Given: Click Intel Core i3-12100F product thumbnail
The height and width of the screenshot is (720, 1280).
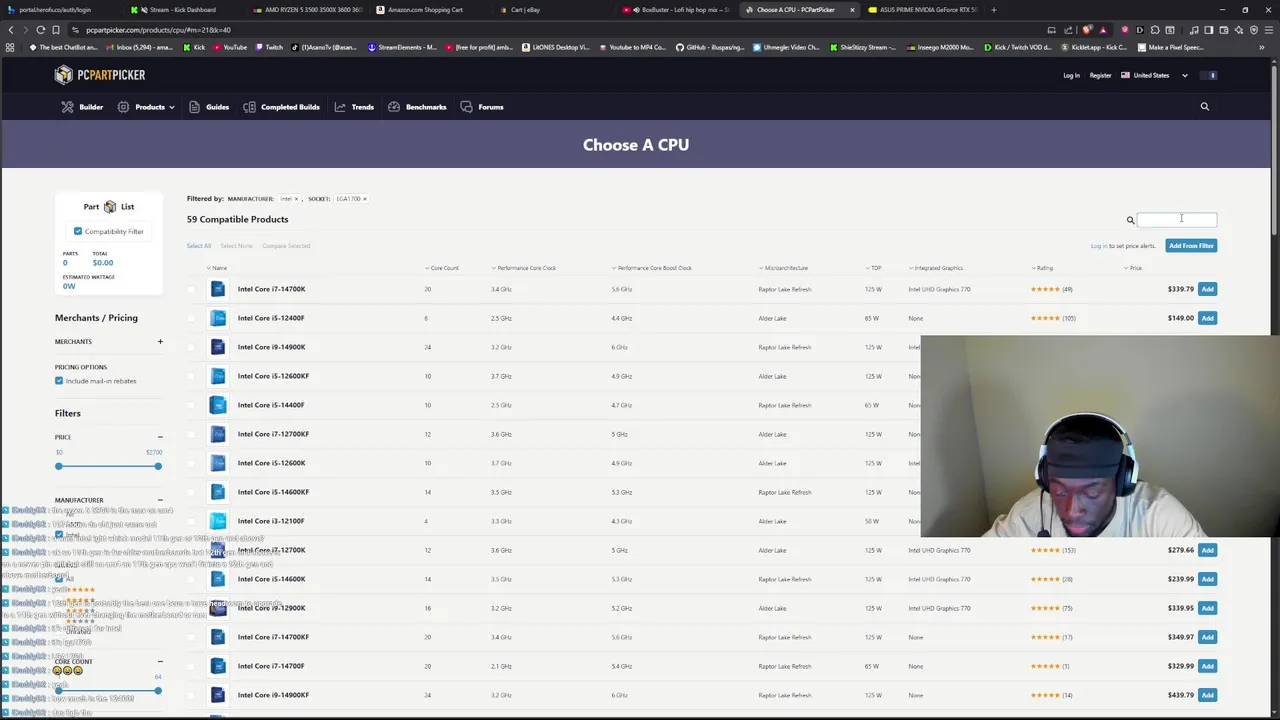Looking at the screenshot, I should (x=218, y=521).
